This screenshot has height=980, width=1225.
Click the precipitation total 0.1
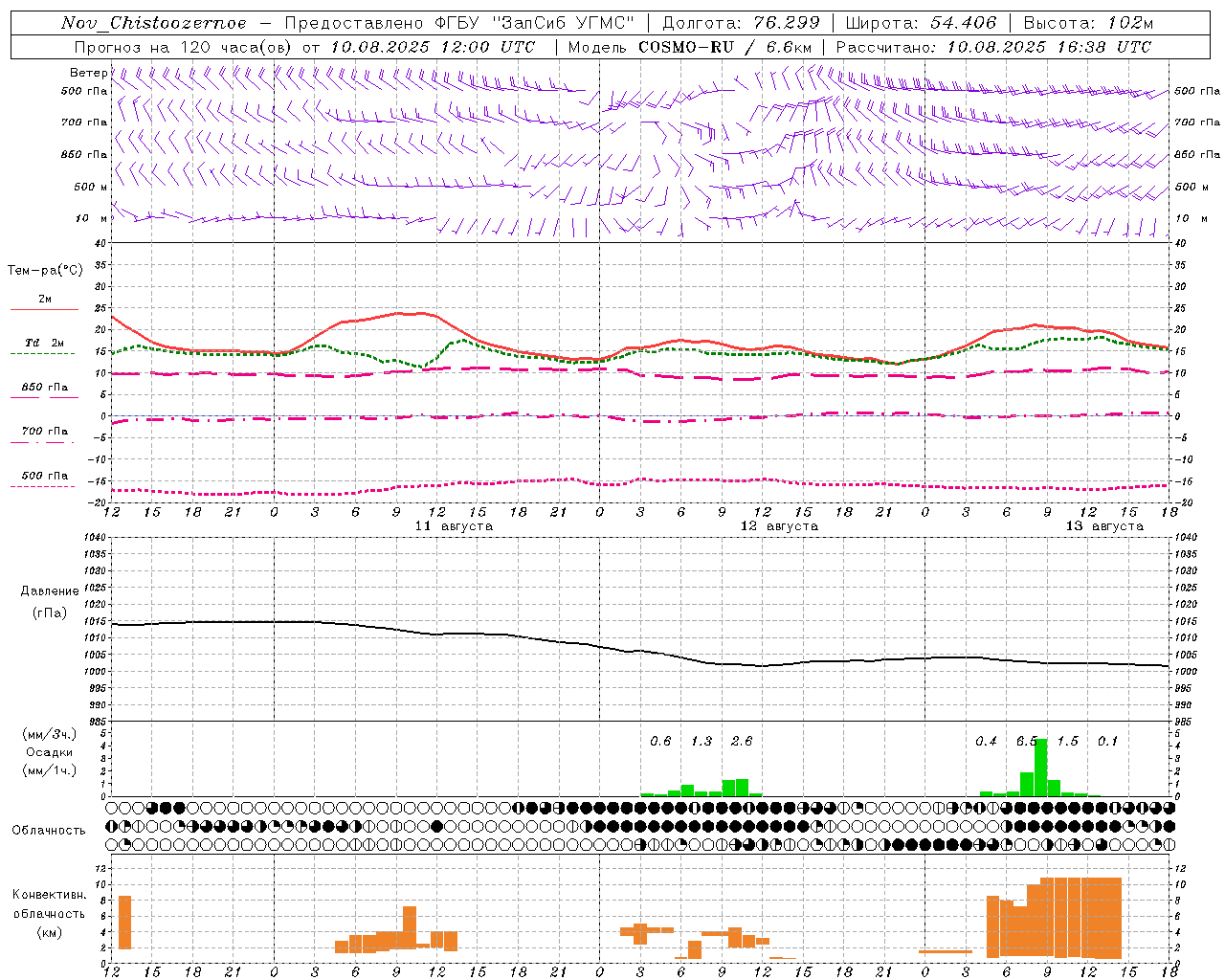pos(1107,742)
